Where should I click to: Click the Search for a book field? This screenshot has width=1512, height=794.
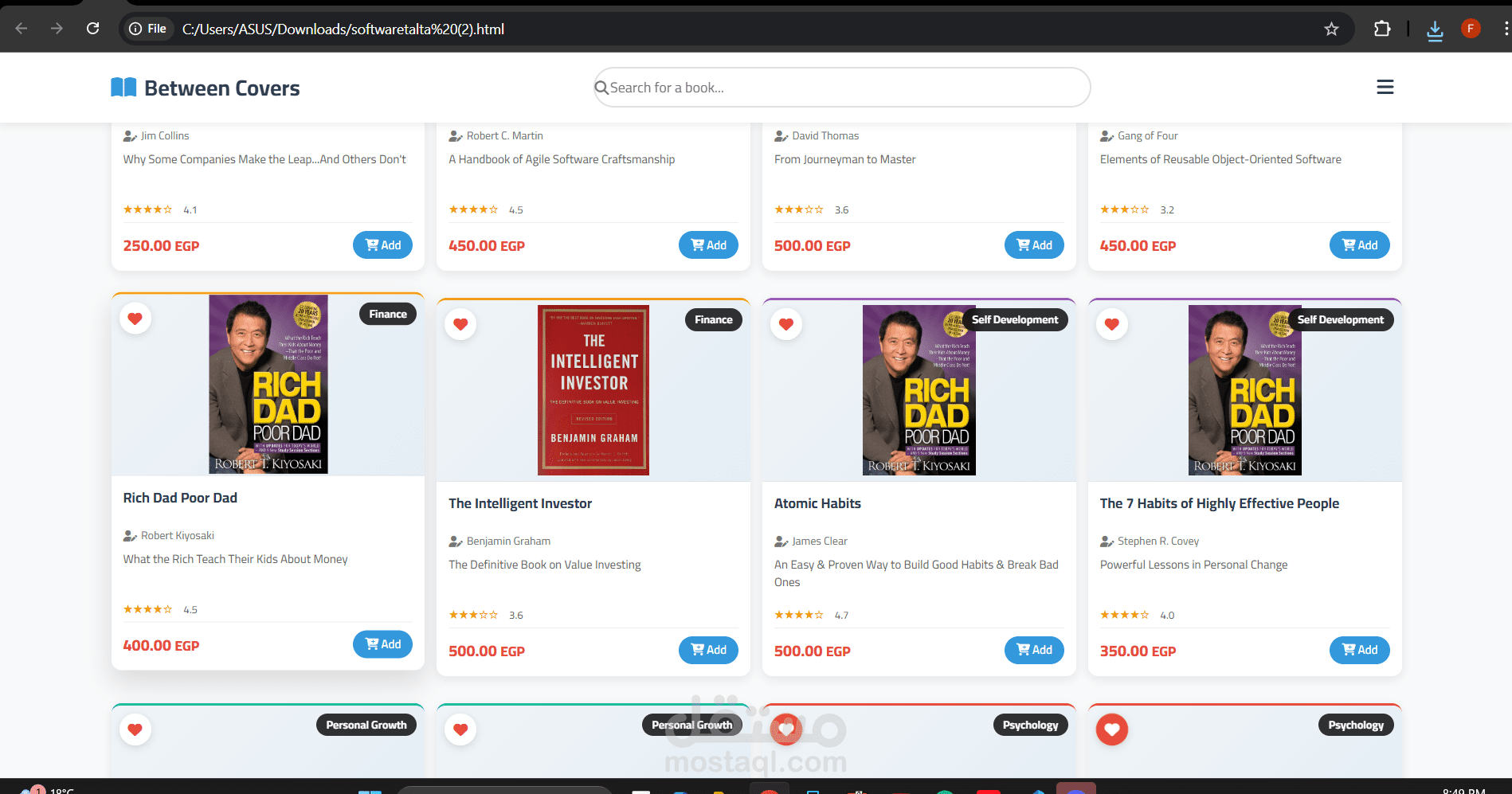pyautogui.click(x=842, y=88)
